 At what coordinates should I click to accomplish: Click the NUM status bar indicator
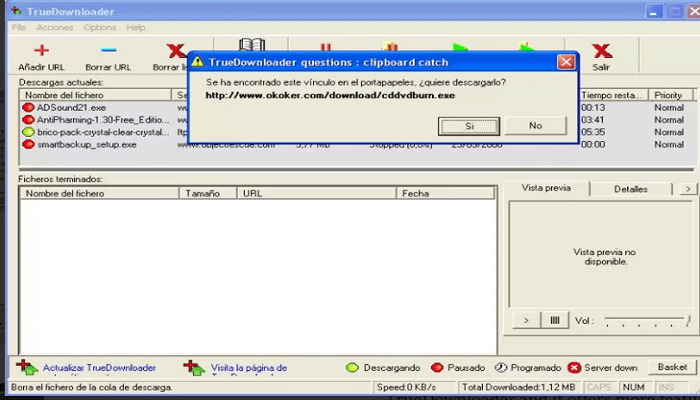pyautogui.click(x=633, y=387)
